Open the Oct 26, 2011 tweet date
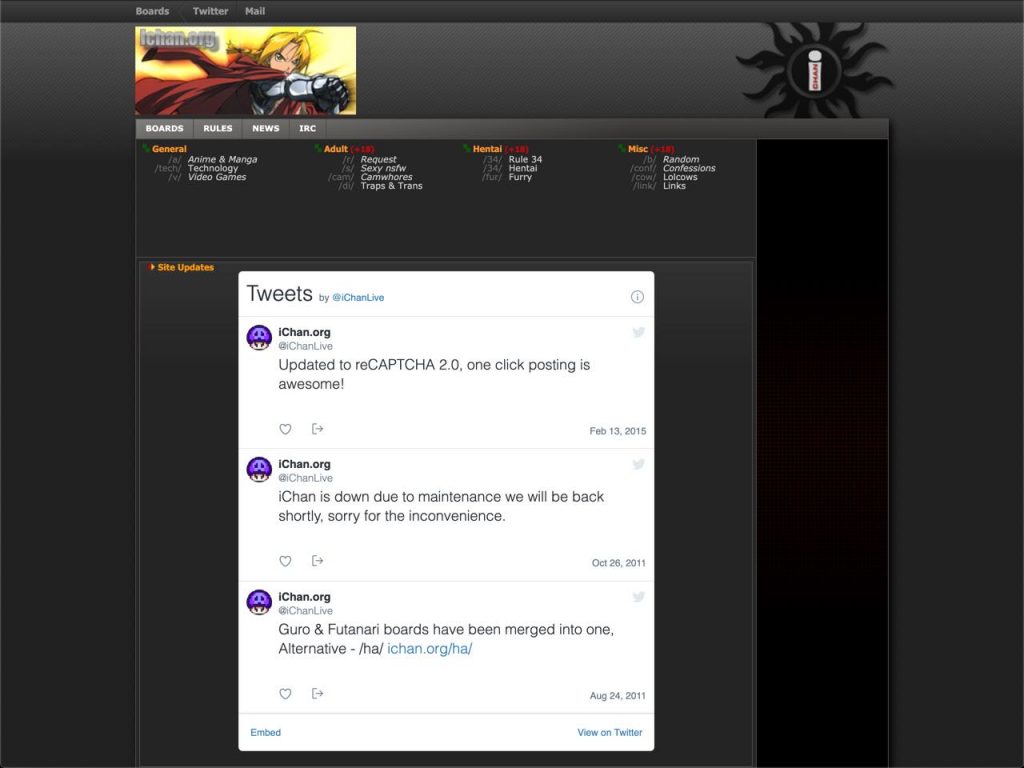The height and width of the screenshot is (768, 1024). pos(618,563)
